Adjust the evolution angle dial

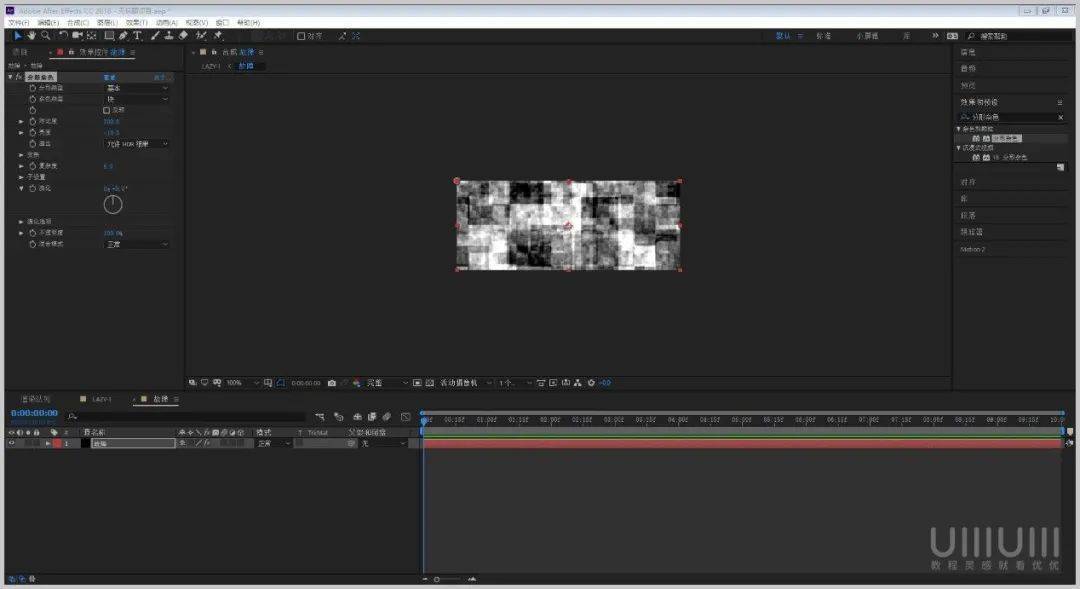113,204
